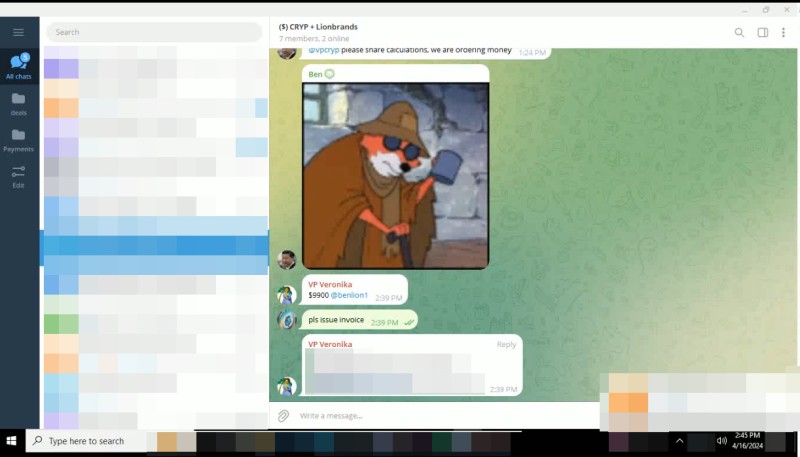This screenshot has width=800, height=457.
Task: Click the @benlion1 mention
Action: pyautogui.click(x=349, y=295)
